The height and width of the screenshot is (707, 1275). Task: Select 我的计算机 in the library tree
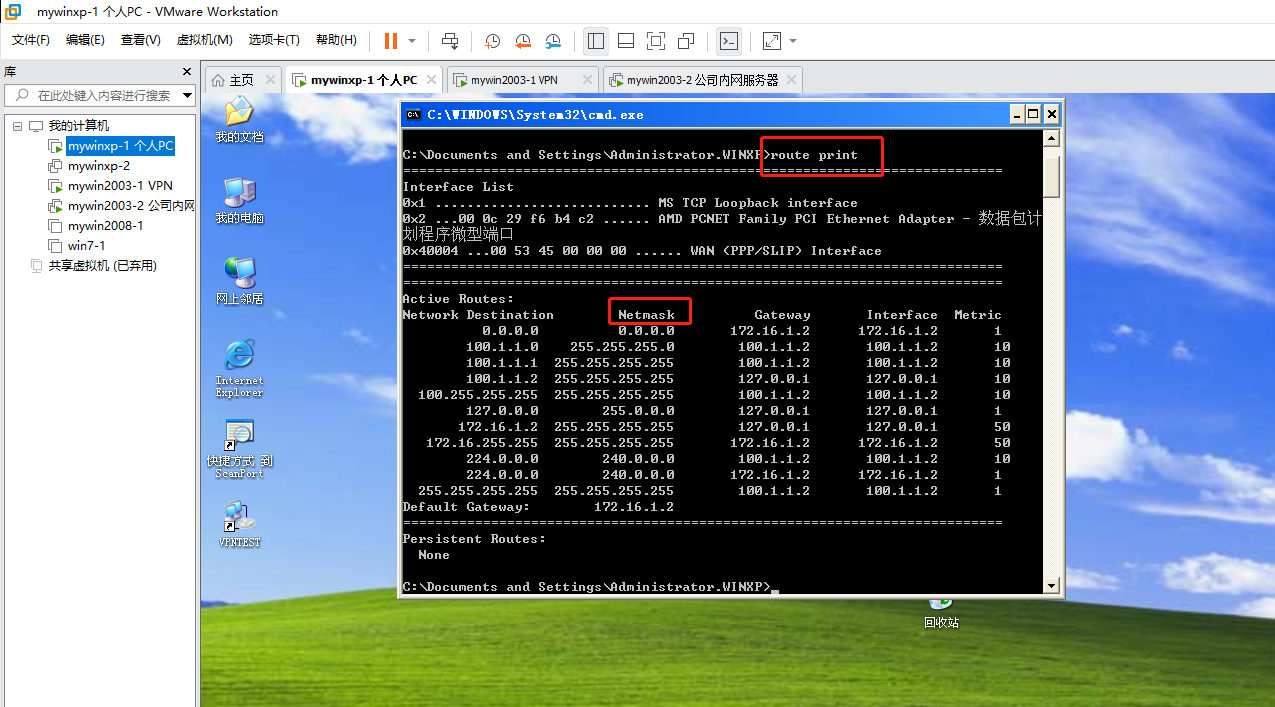coord(79,126)
